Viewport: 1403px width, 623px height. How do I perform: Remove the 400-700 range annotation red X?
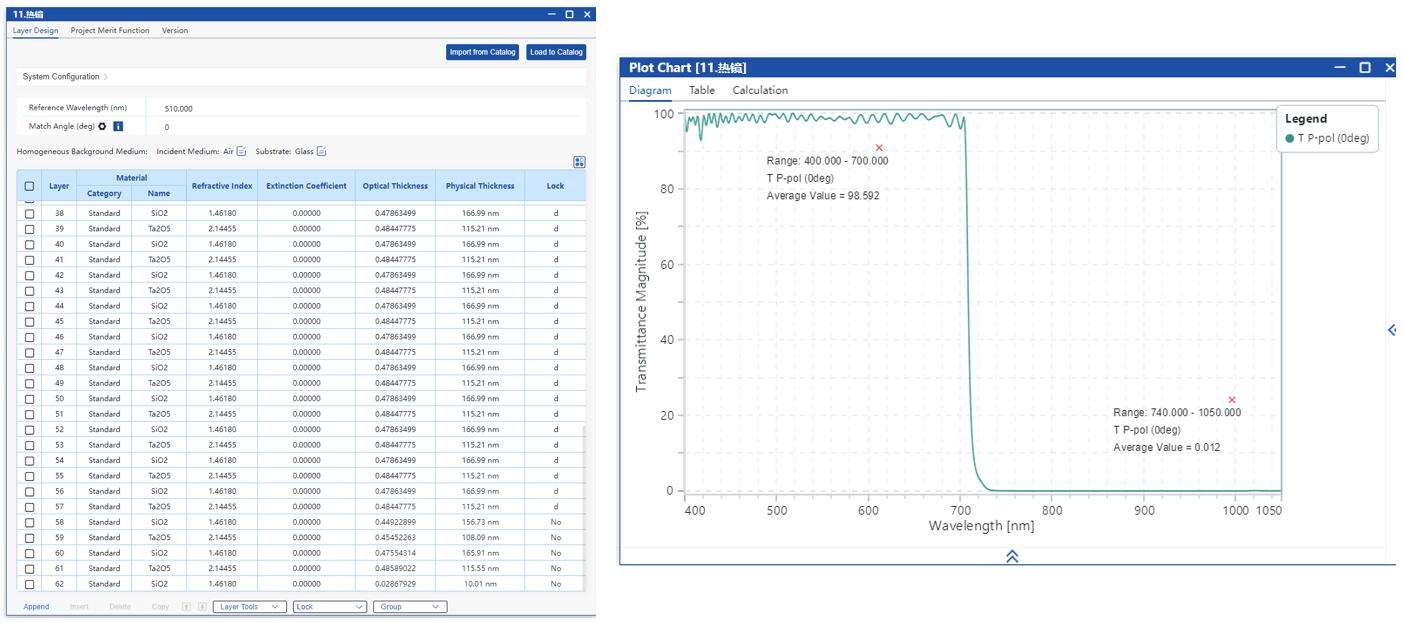coord(879,148)
